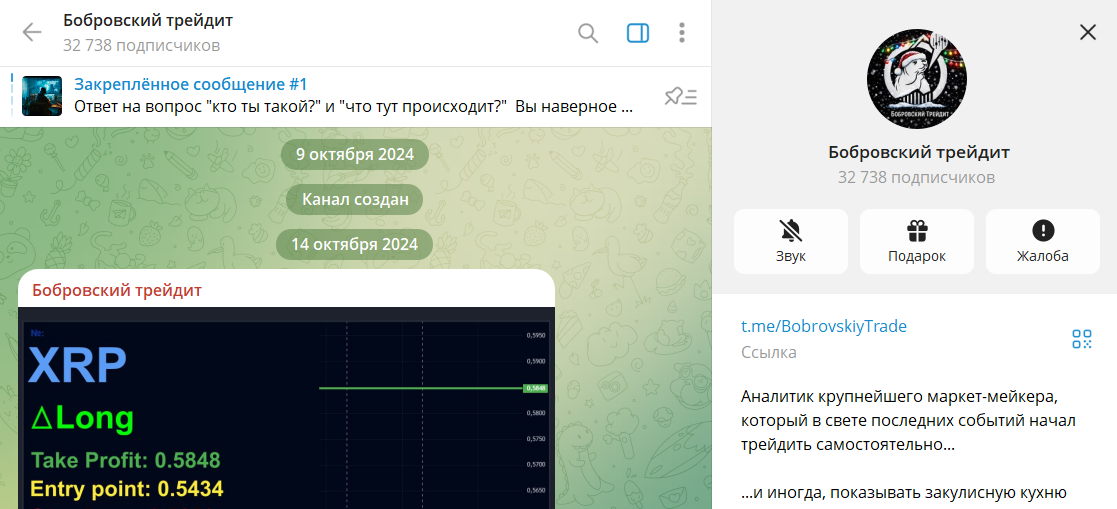Viewport: 1117px width, 509px height.
Task: Close the channel info panel
Action: tap(1087, 32)
